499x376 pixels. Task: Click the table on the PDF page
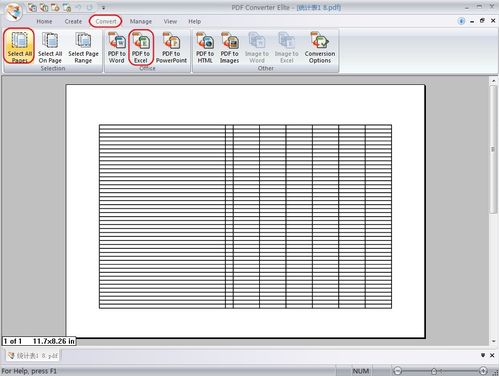245,216
